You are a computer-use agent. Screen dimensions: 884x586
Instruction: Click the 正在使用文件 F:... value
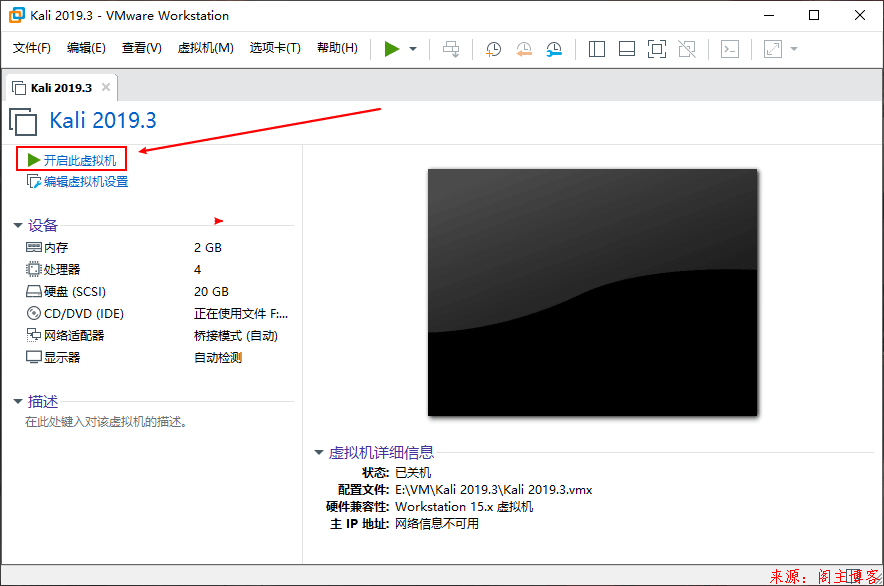[241, 314]
